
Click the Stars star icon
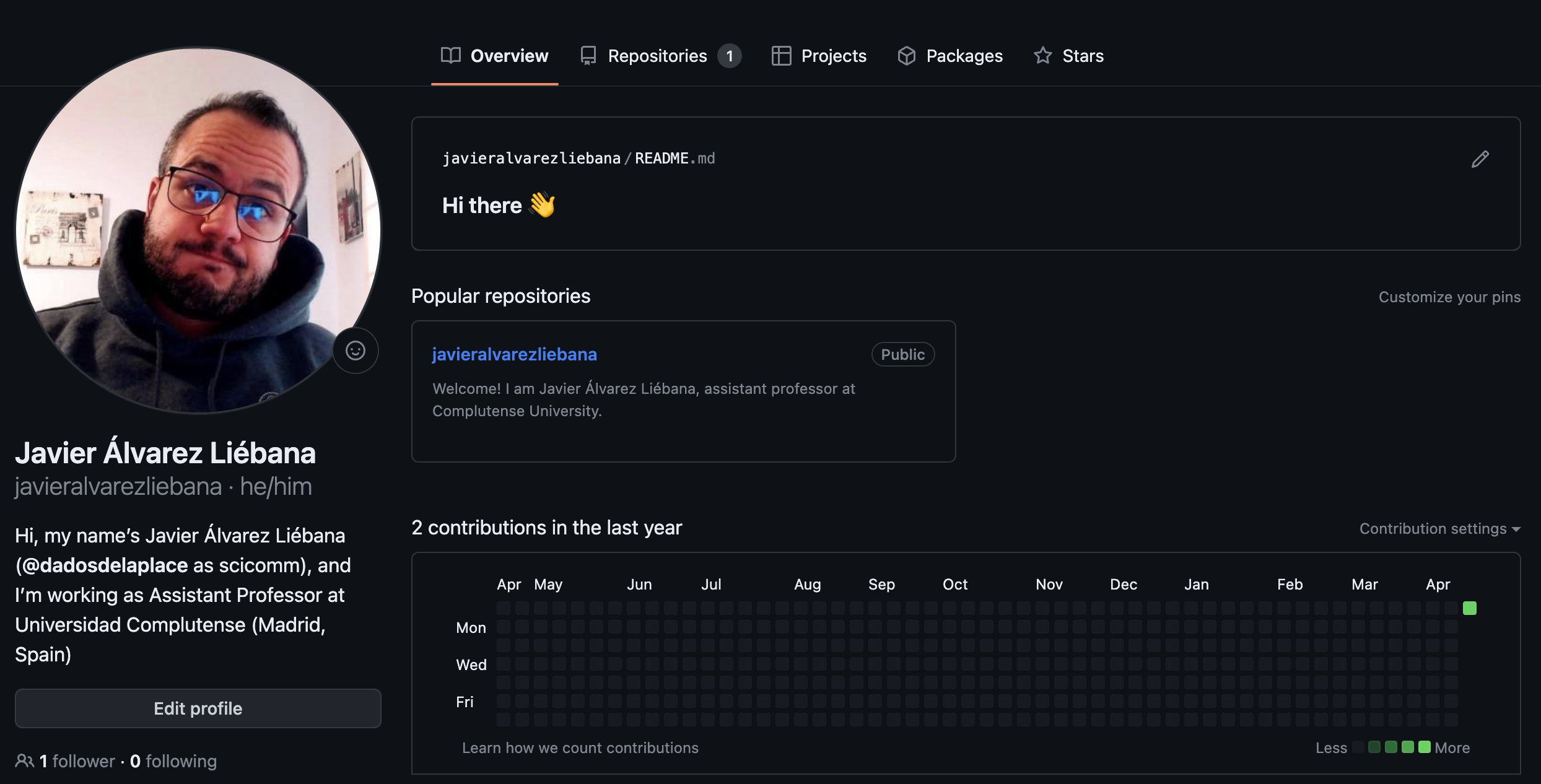coord(1042,56)
